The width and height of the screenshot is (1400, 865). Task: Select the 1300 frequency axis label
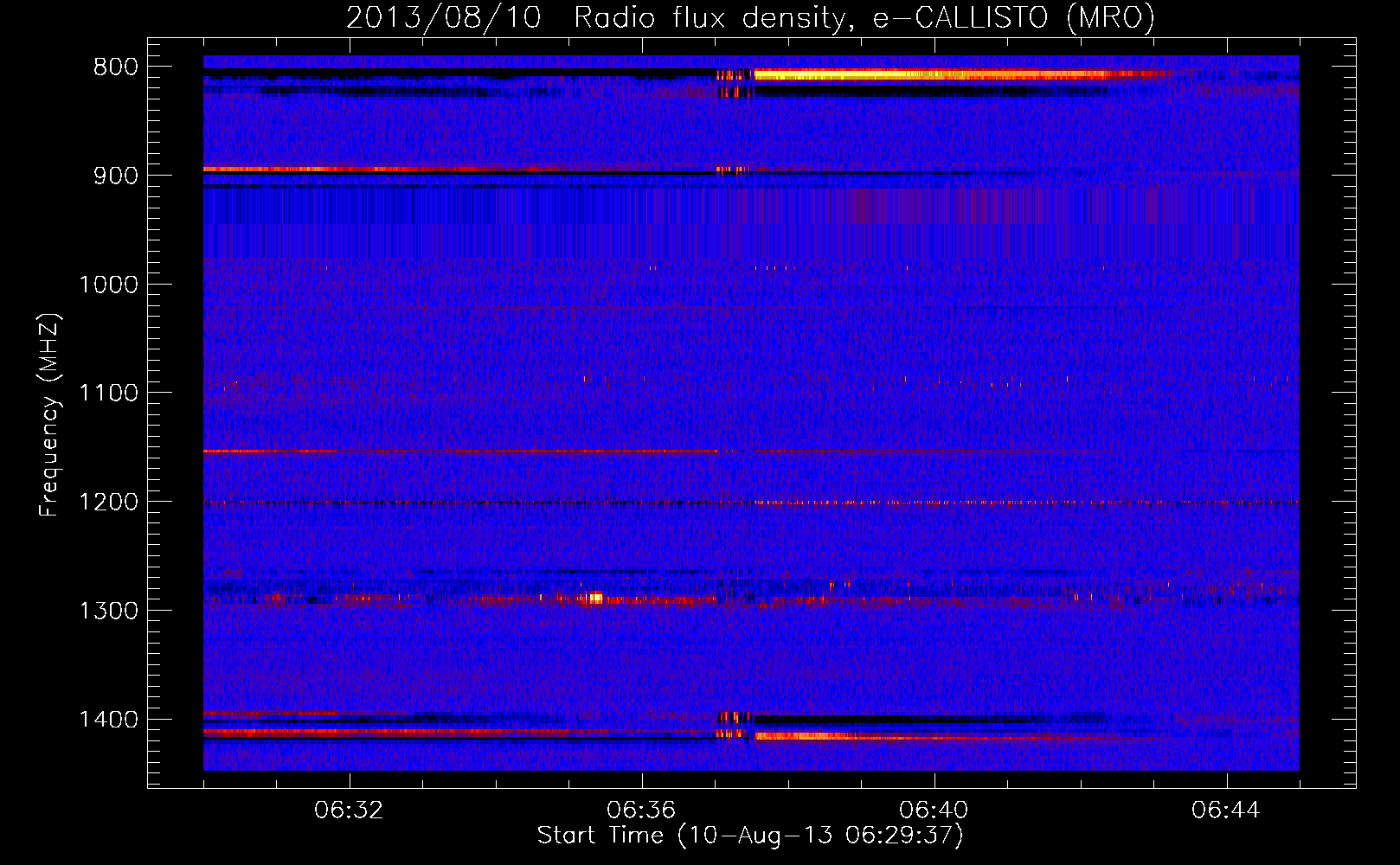tap(108, 611)
